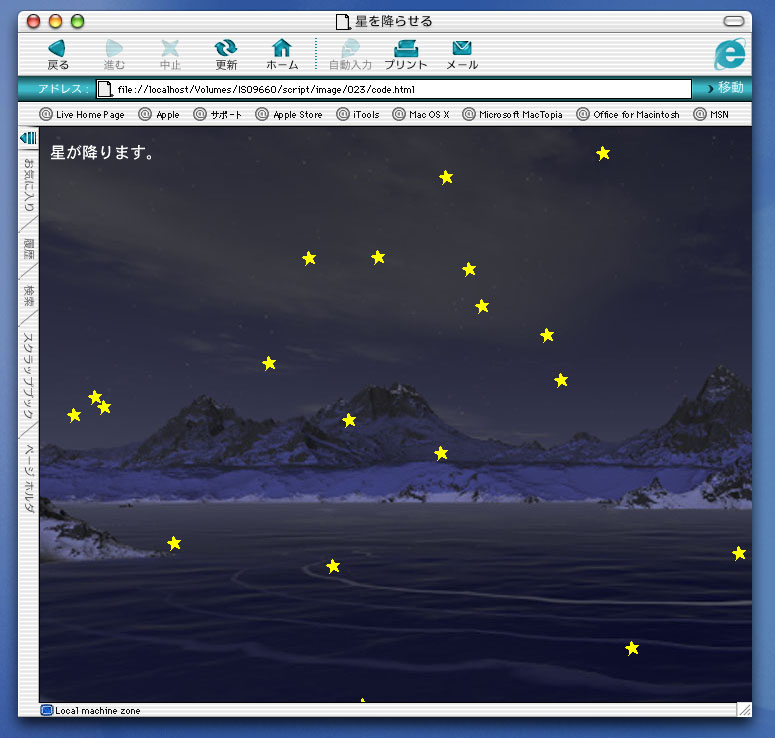Click the 星を降らせる window title

393,21
